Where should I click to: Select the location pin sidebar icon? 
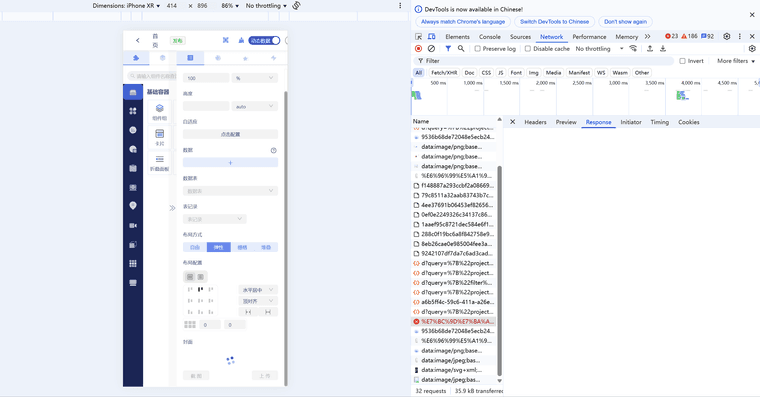coord(133,206)
